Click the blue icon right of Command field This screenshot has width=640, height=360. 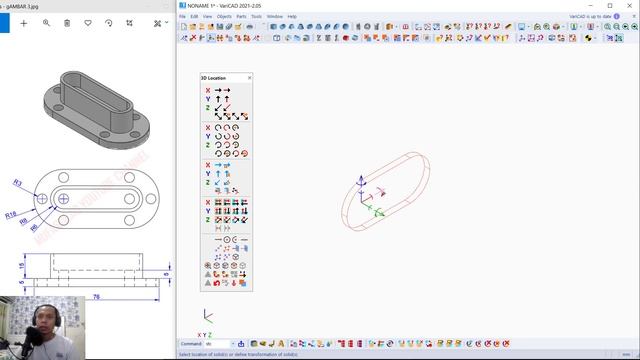241,344
